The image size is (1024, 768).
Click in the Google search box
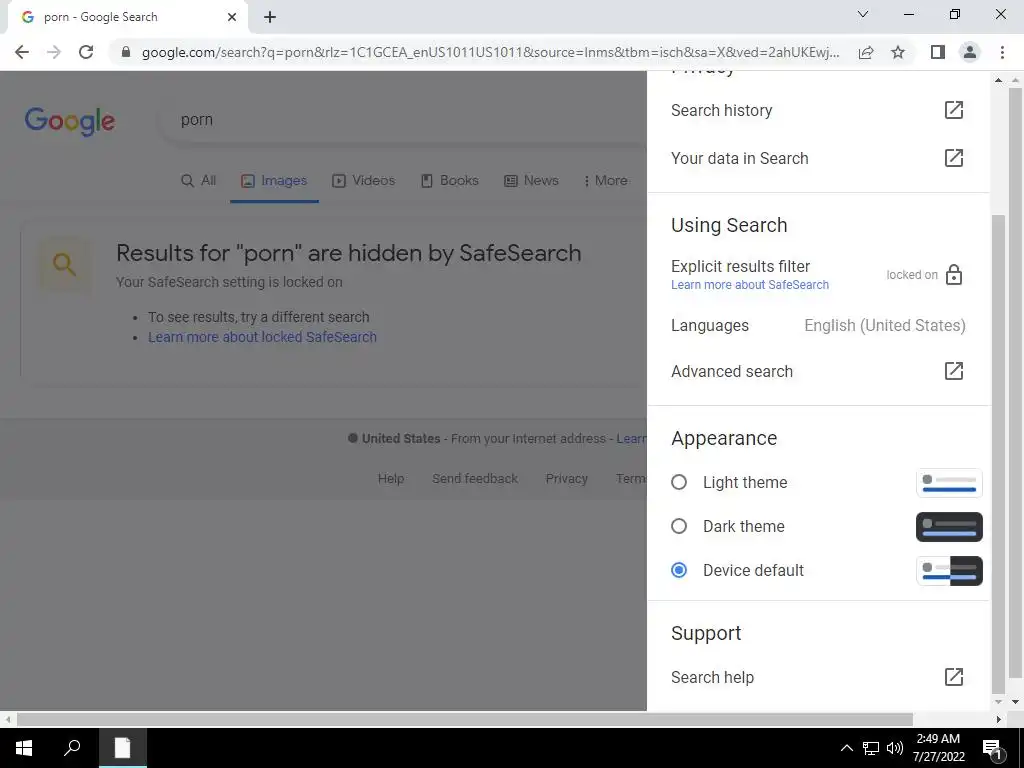pyautogui.click(x=405, y=120)
